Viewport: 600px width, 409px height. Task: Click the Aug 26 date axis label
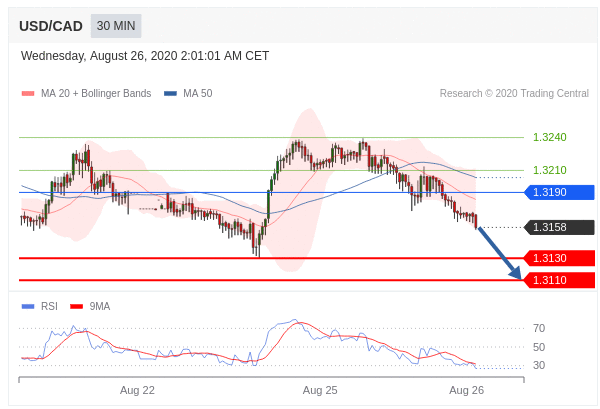pos(466,390)
